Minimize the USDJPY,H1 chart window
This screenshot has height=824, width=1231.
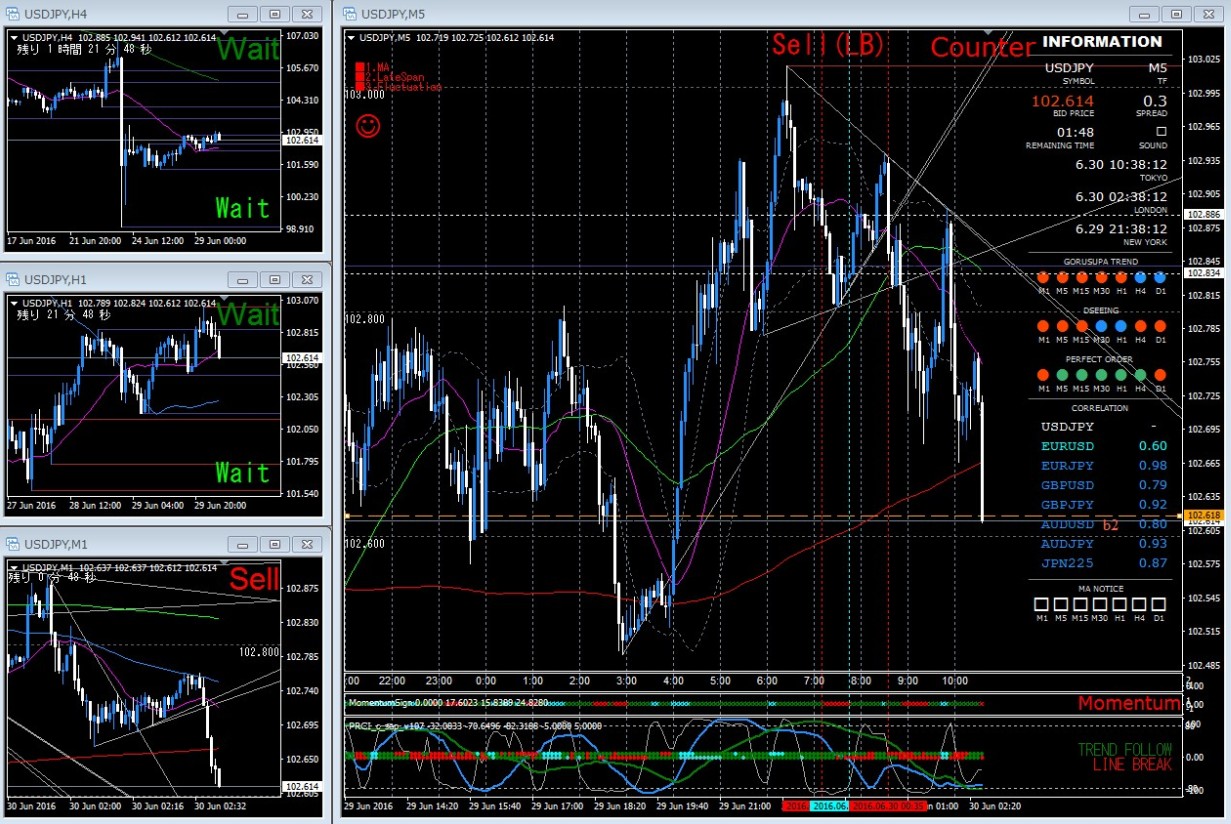(x=243, y=279)
